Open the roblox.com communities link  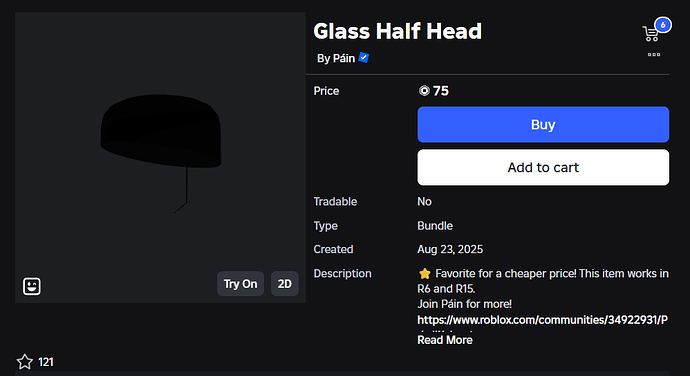543,320
